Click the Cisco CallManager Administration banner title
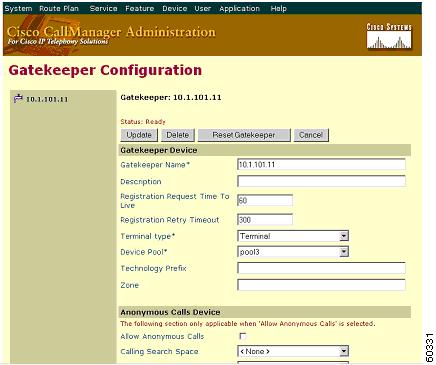The height and width of the screenshot is (365, 436). pos(111,32)
